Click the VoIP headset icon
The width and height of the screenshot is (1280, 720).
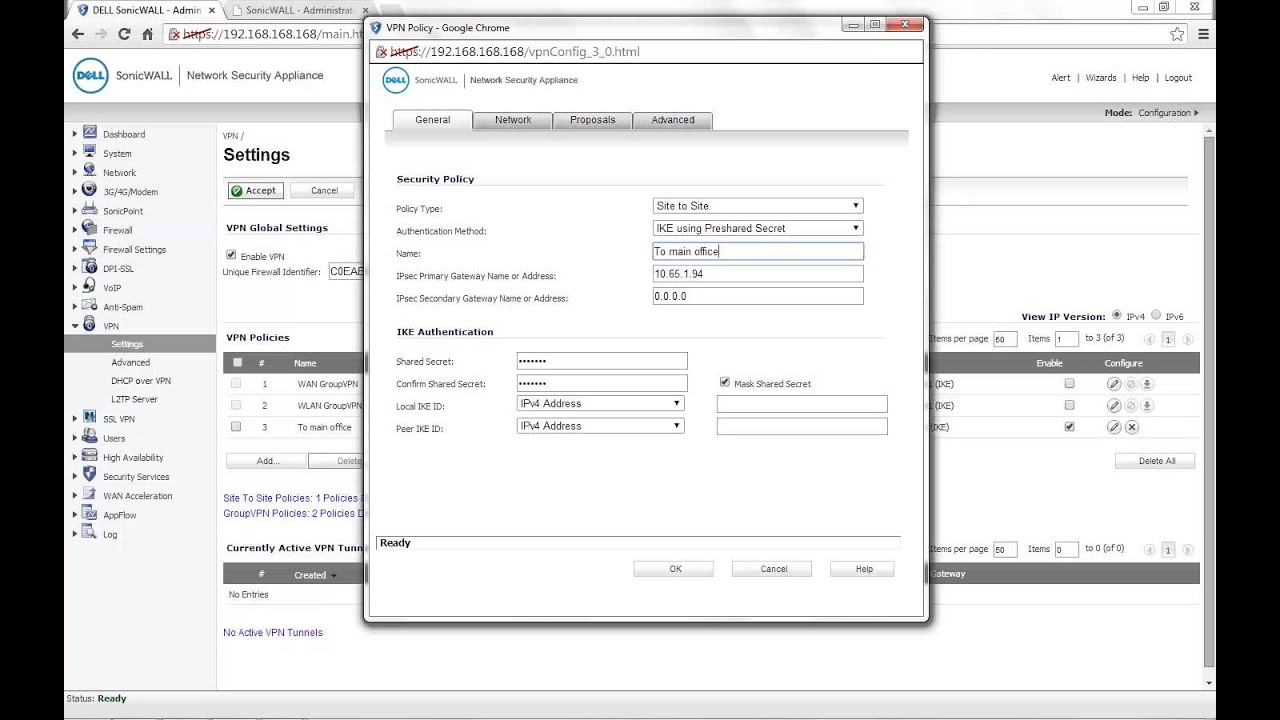(x=90, y=286)
